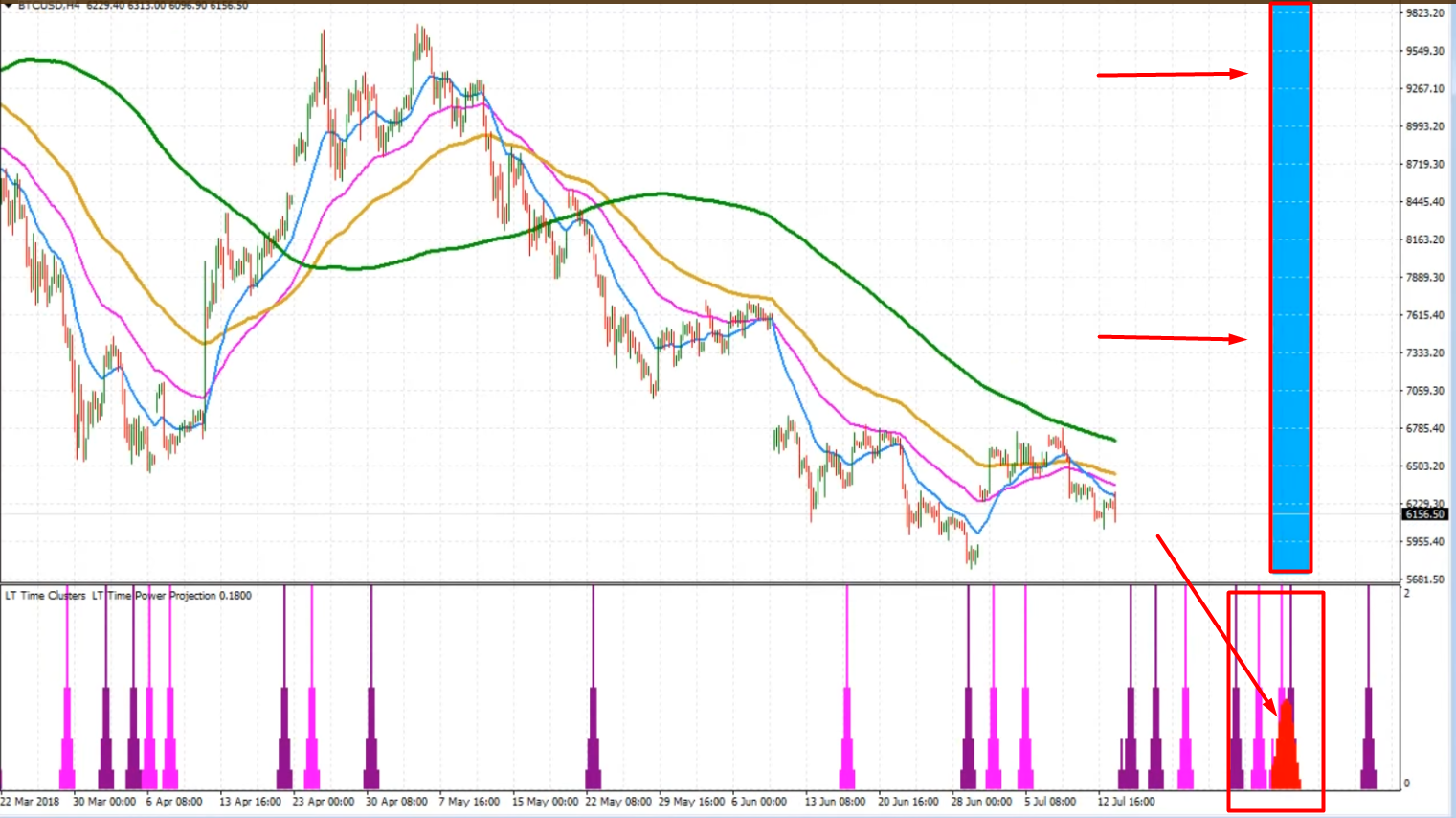Click the 6785.40 price axis label

(1424, 428)
